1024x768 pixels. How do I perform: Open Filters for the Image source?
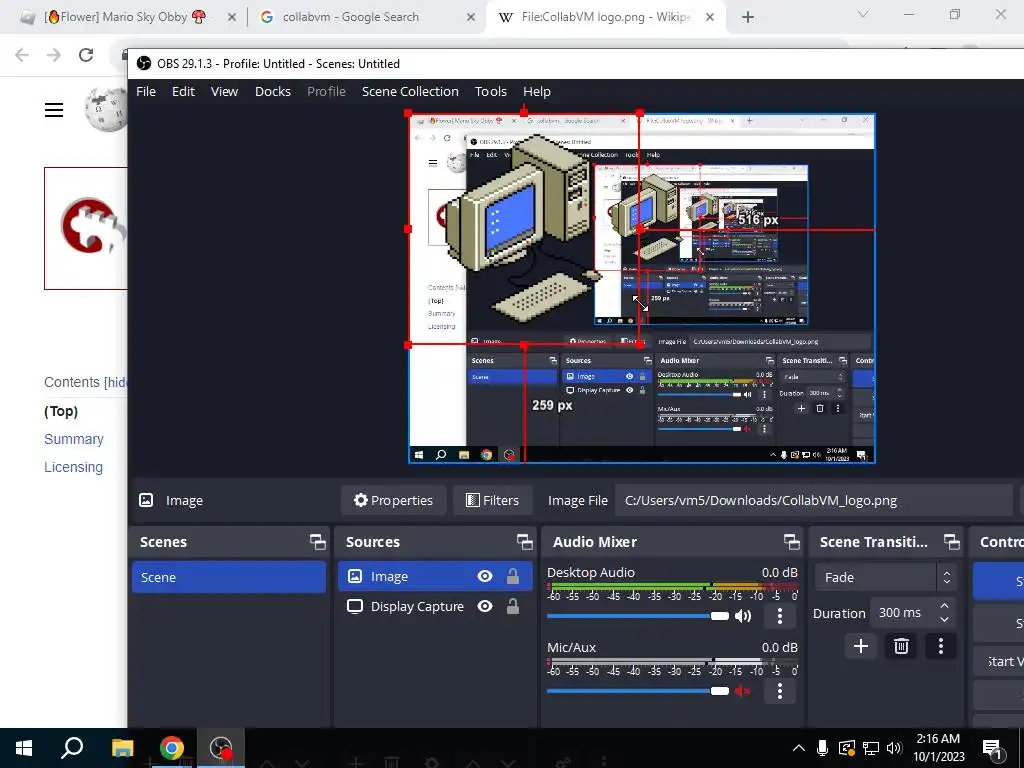coord(492,500)
